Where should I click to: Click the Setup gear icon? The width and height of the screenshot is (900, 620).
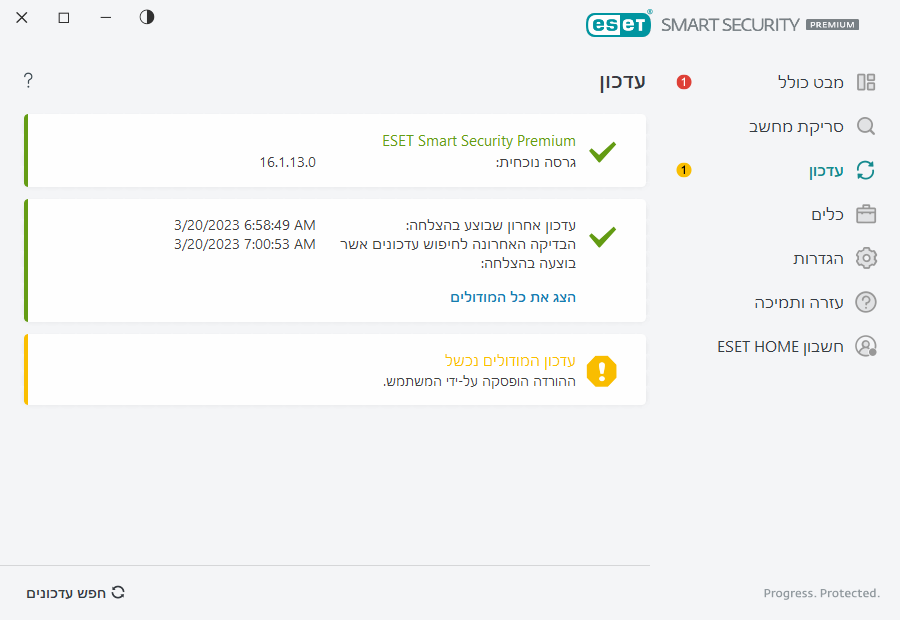tap(866, 259)
